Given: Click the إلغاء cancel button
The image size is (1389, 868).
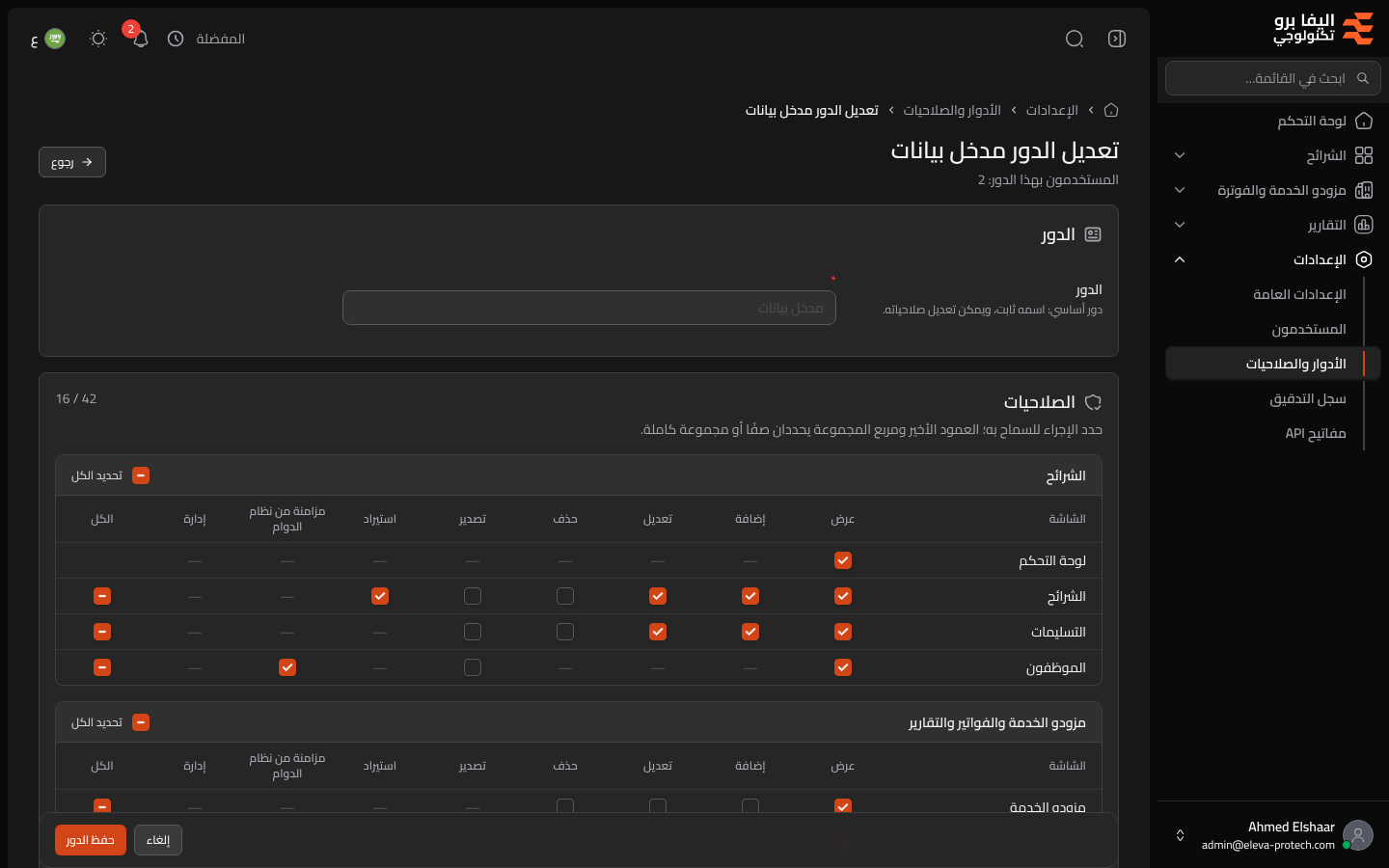Looking at the screenshot, I should coord(158,840).
